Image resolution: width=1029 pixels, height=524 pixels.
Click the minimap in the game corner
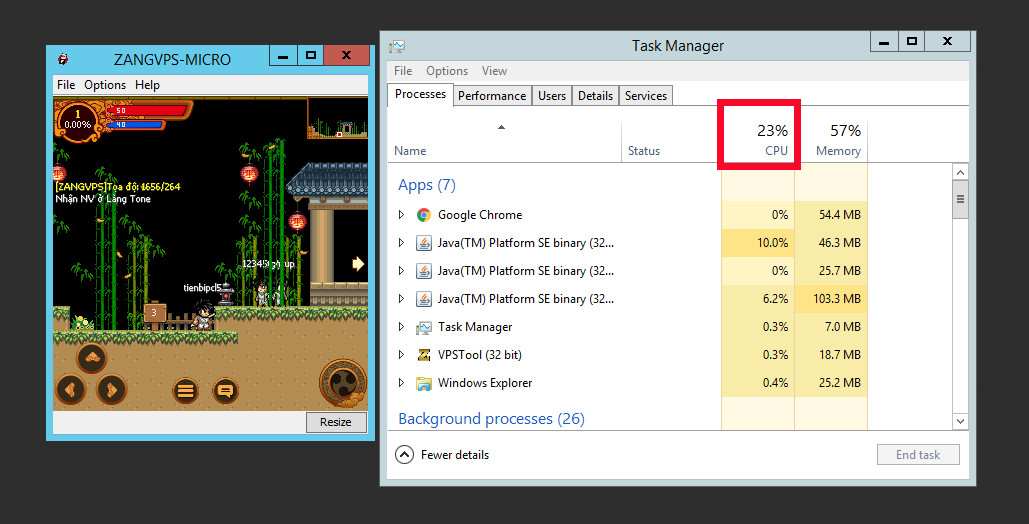(336, 118)
